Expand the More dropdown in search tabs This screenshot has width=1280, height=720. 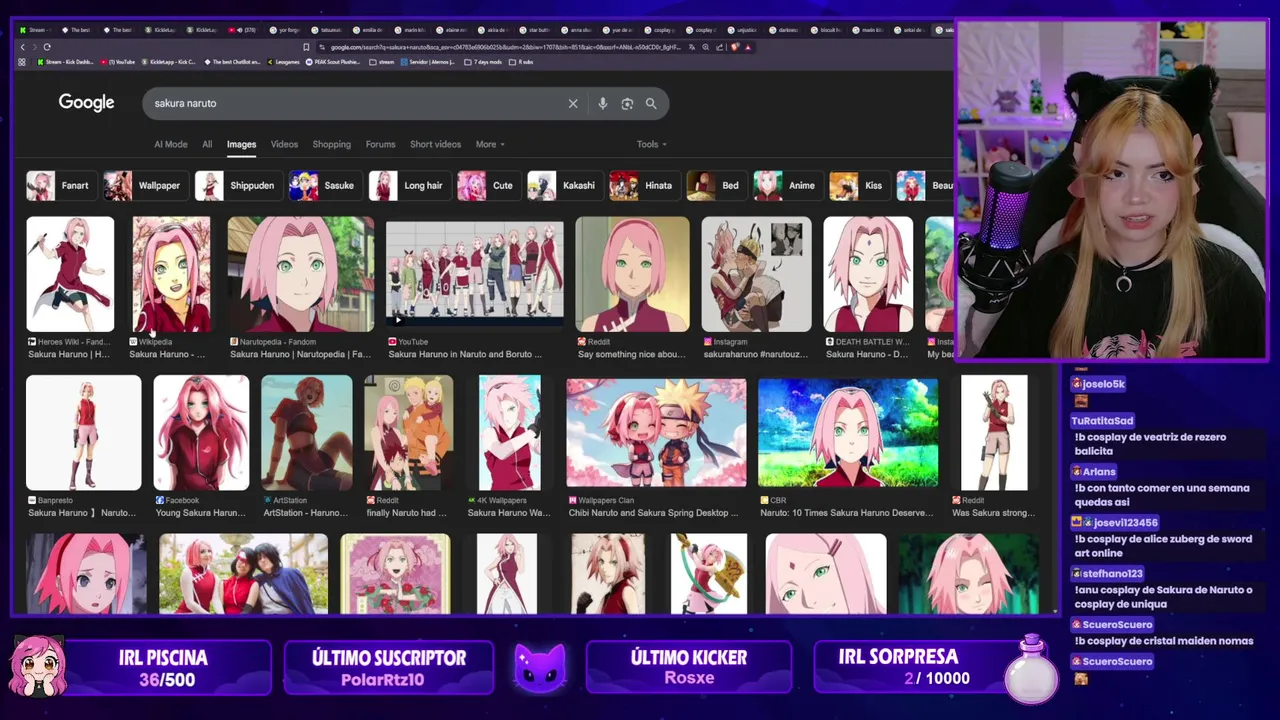[490, 144]
